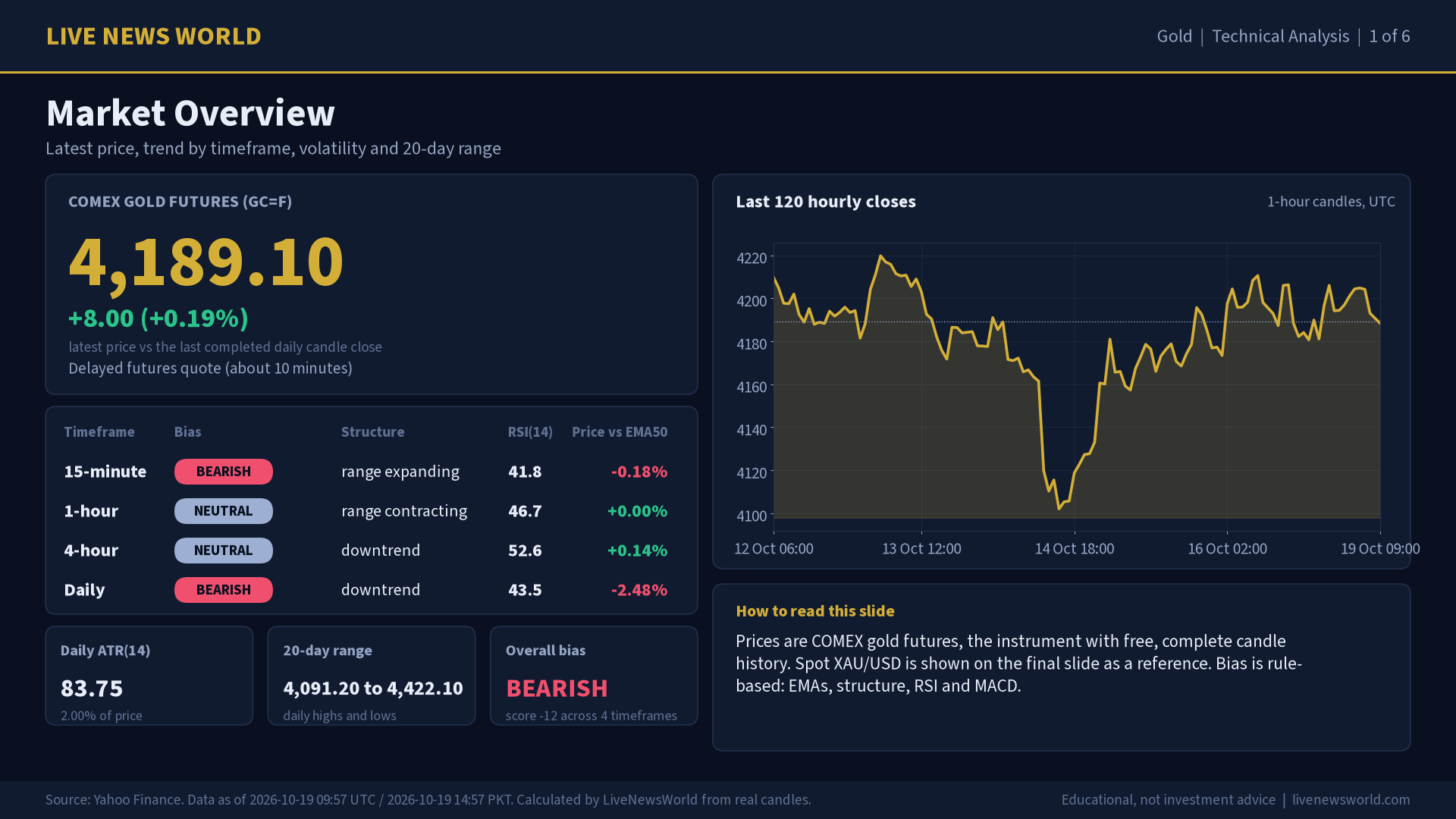Viewport: 1456px width, 819px height.
Task: Click the Overall bias BEARISH value
Action: point(557,689)
